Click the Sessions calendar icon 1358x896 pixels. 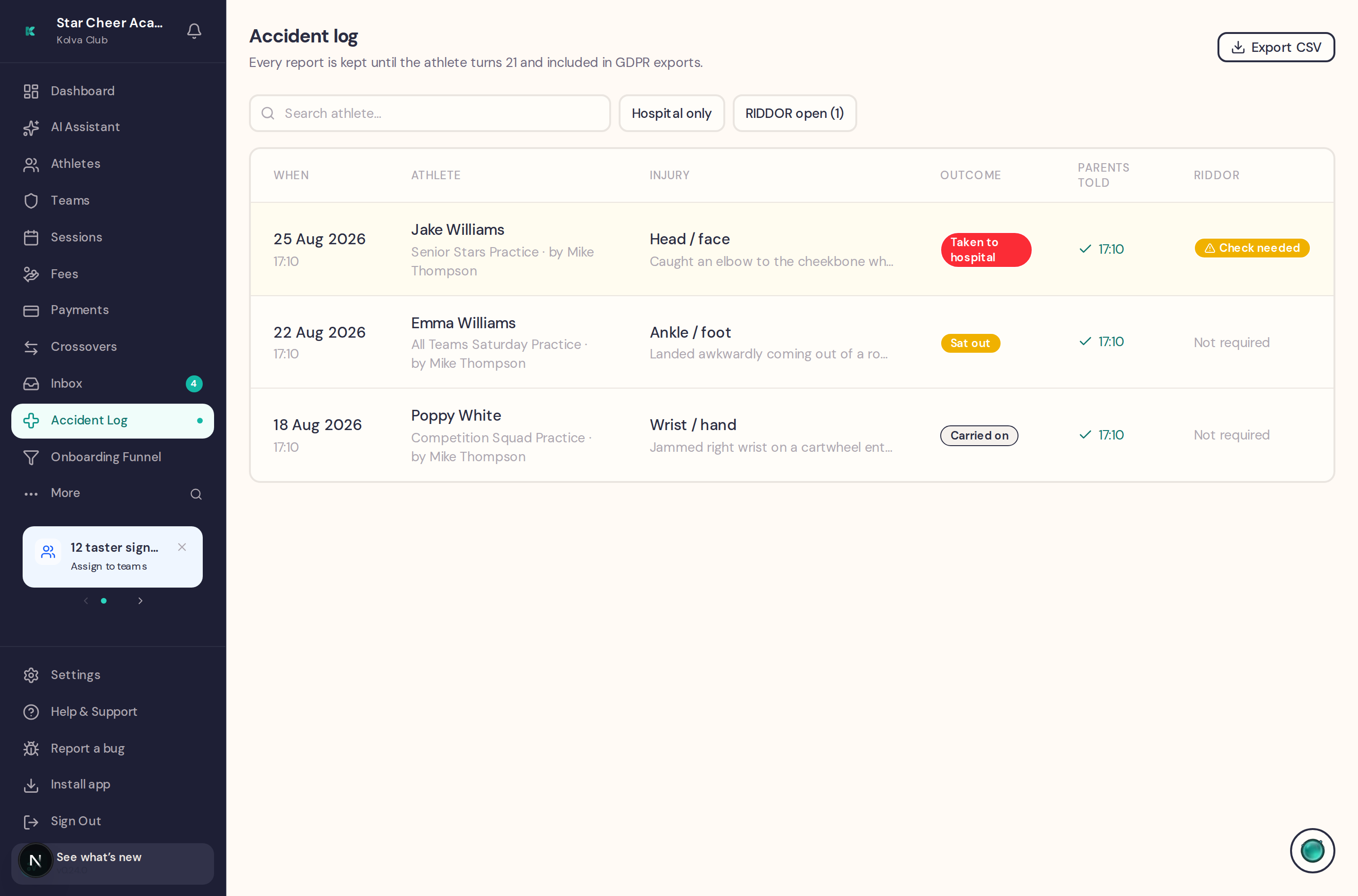click(x=31, y=237)
